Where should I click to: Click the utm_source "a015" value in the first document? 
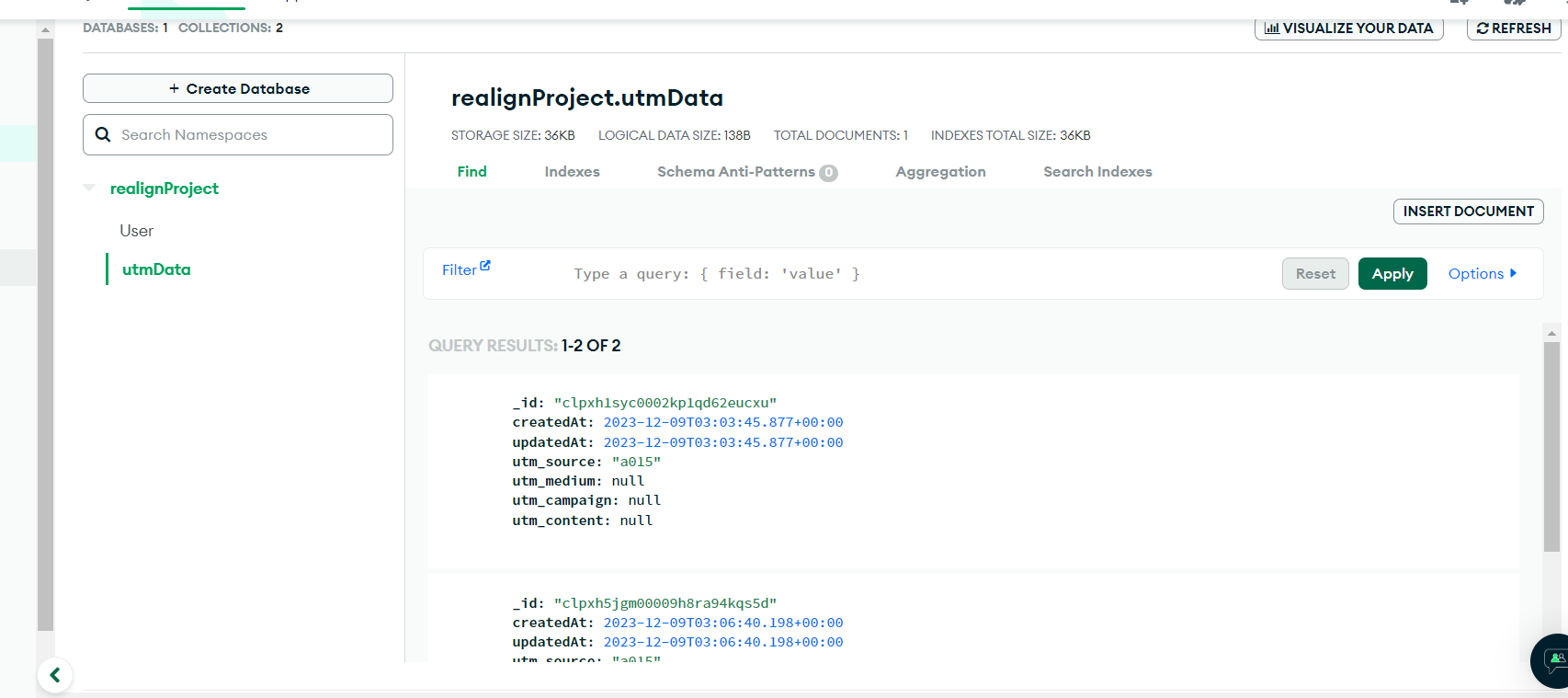[x=636, y=462]
